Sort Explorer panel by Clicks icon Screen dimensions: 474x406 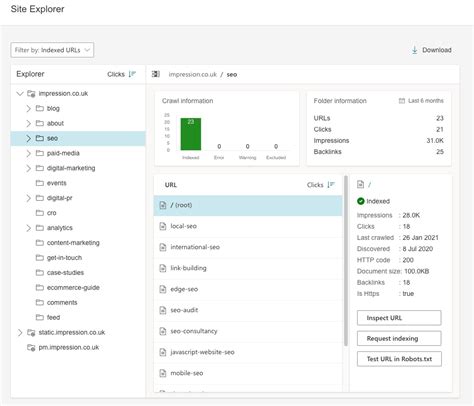point(132,74)
